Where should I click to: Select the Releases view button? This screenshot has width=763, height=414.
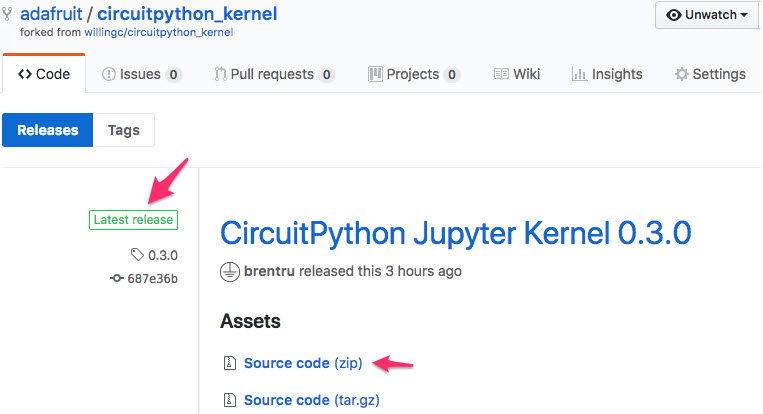48,130
